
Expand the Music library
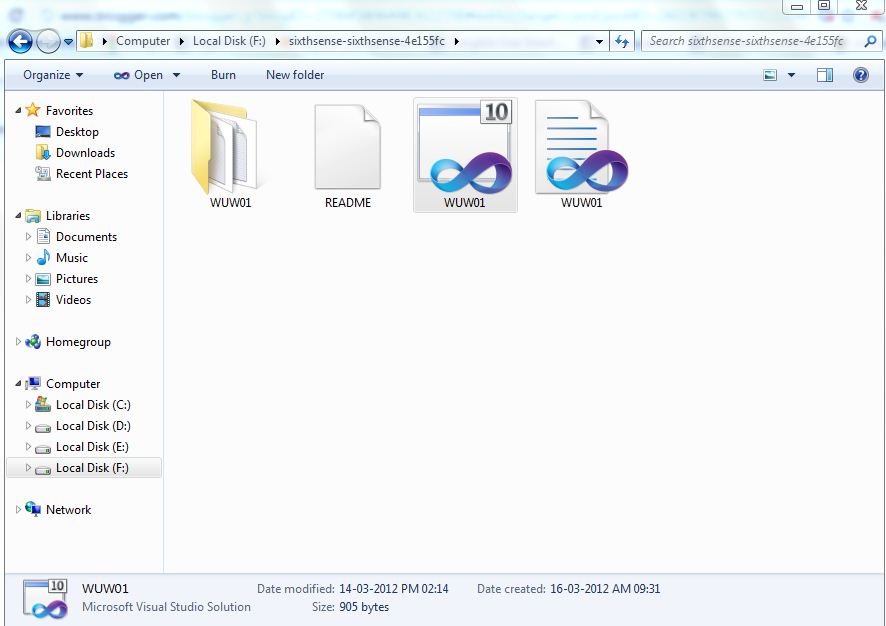coord(28,258)
